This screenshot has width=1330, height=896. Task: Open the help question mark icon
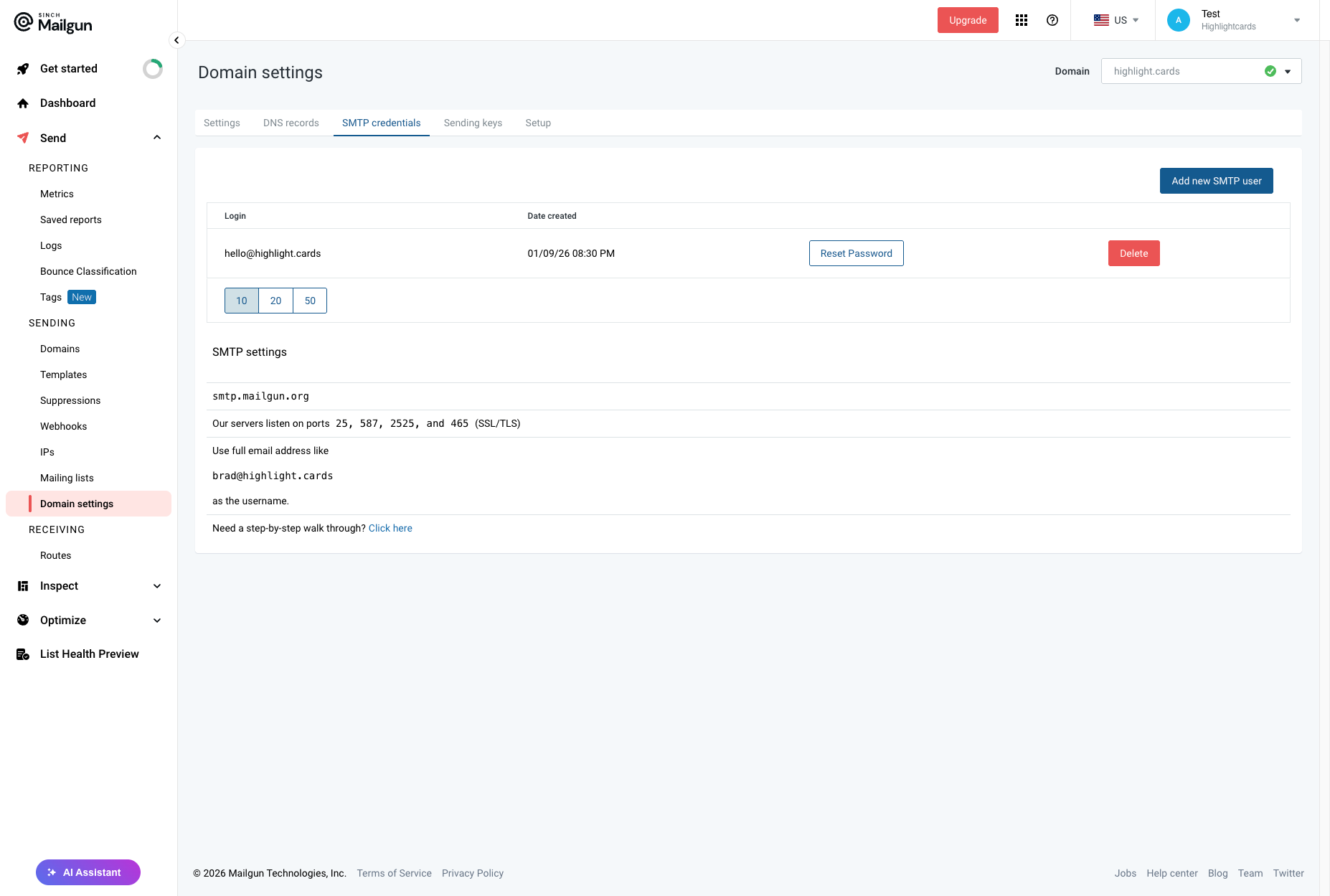point(1052,20)
